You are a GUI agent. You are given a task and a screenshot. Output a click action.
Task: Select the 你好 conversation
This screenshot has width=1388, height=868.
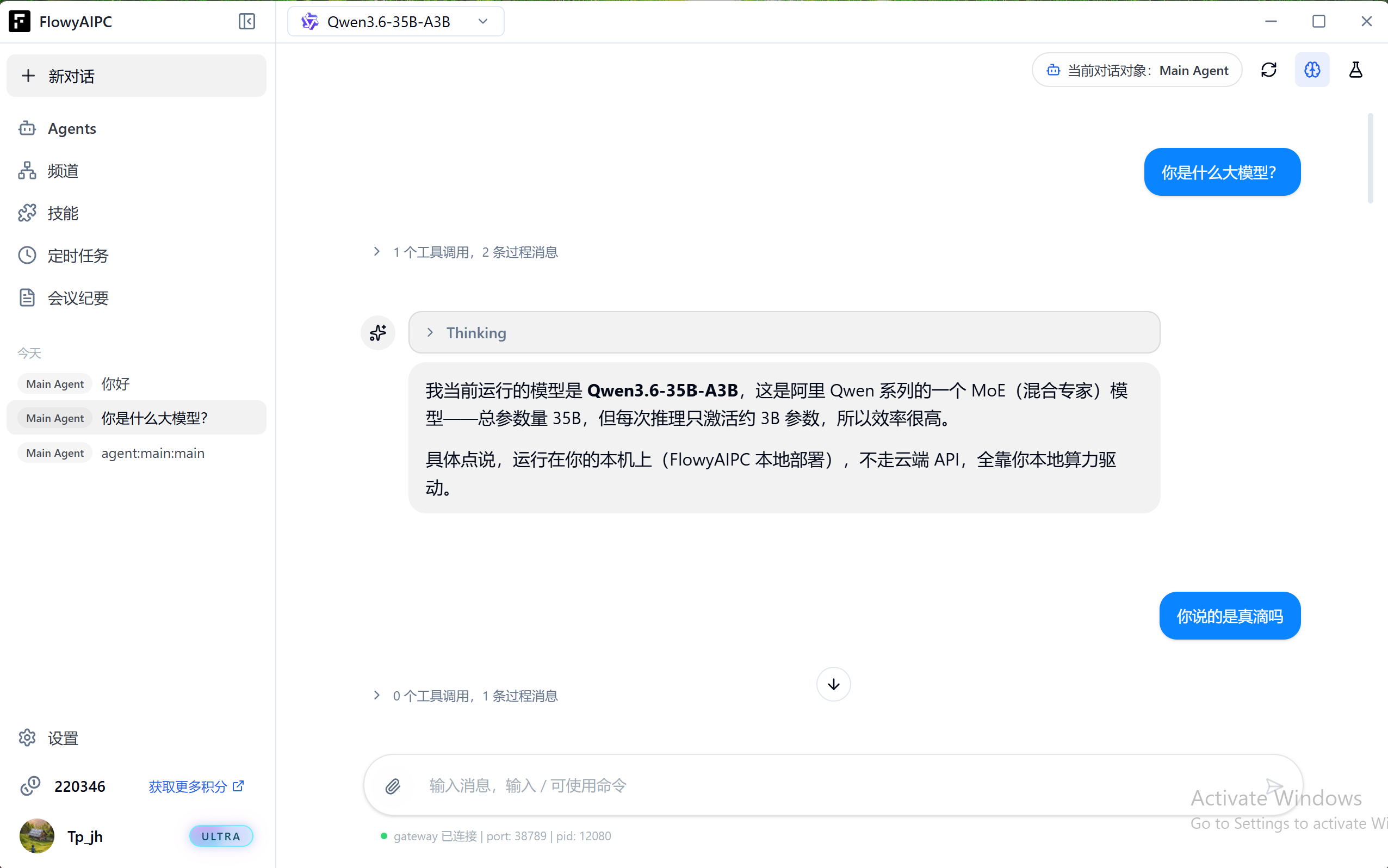tap(137, 384)
